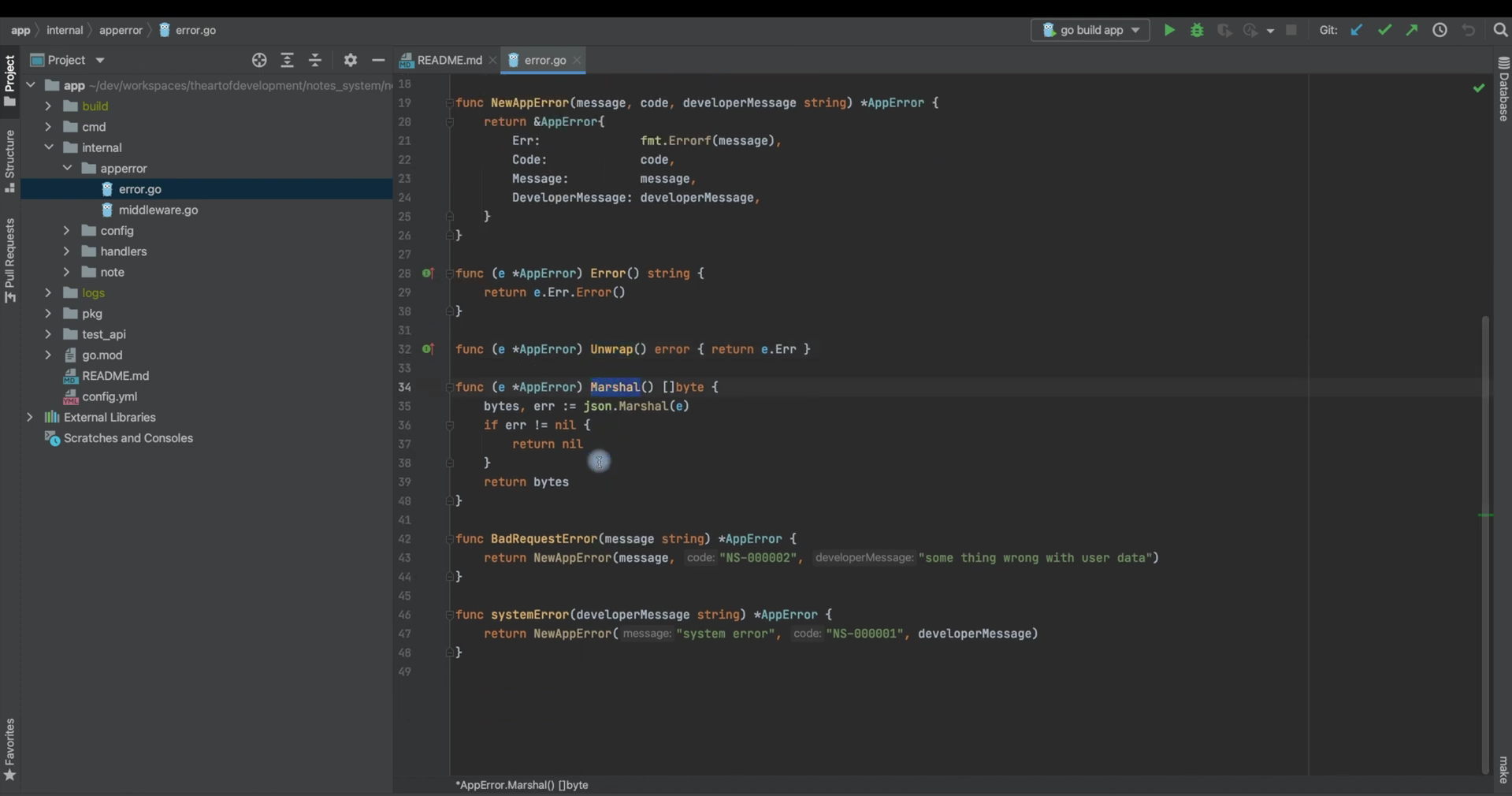
Task: Expand the build folder
Action: tap(48, 106)
